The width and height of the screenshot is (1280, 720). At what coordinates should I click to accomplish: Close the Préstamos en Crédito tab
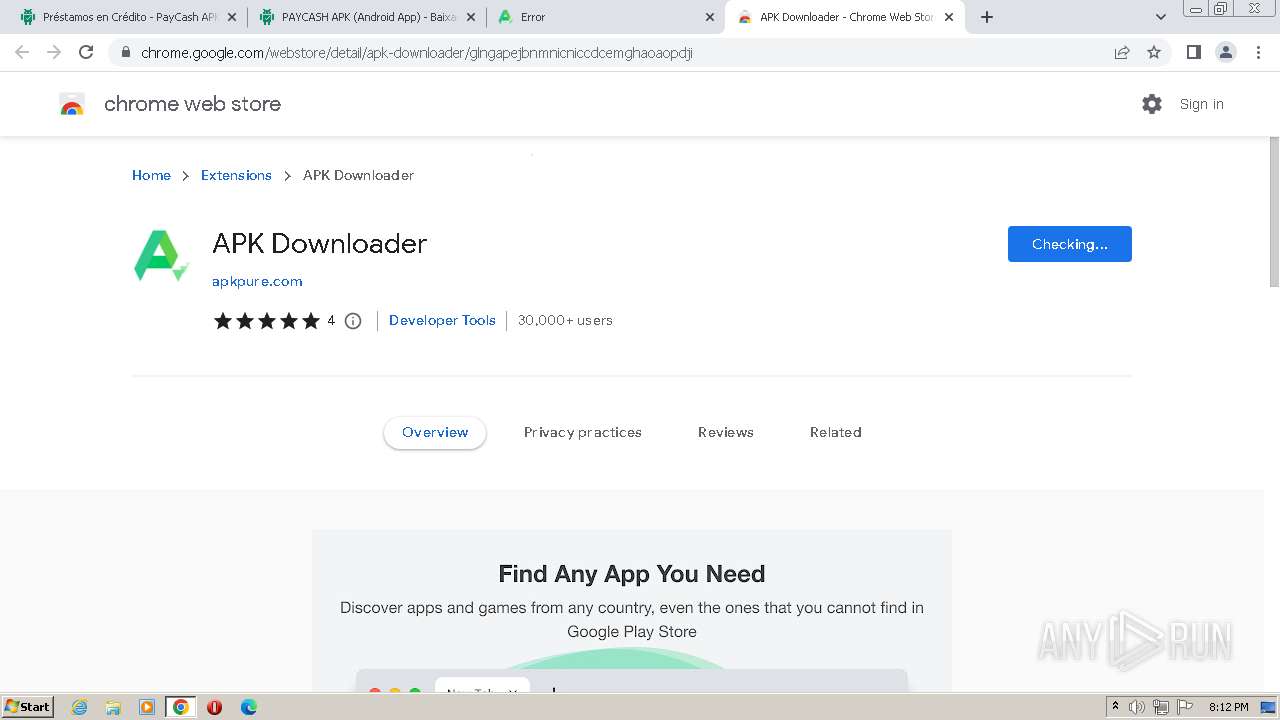point(232,17)
